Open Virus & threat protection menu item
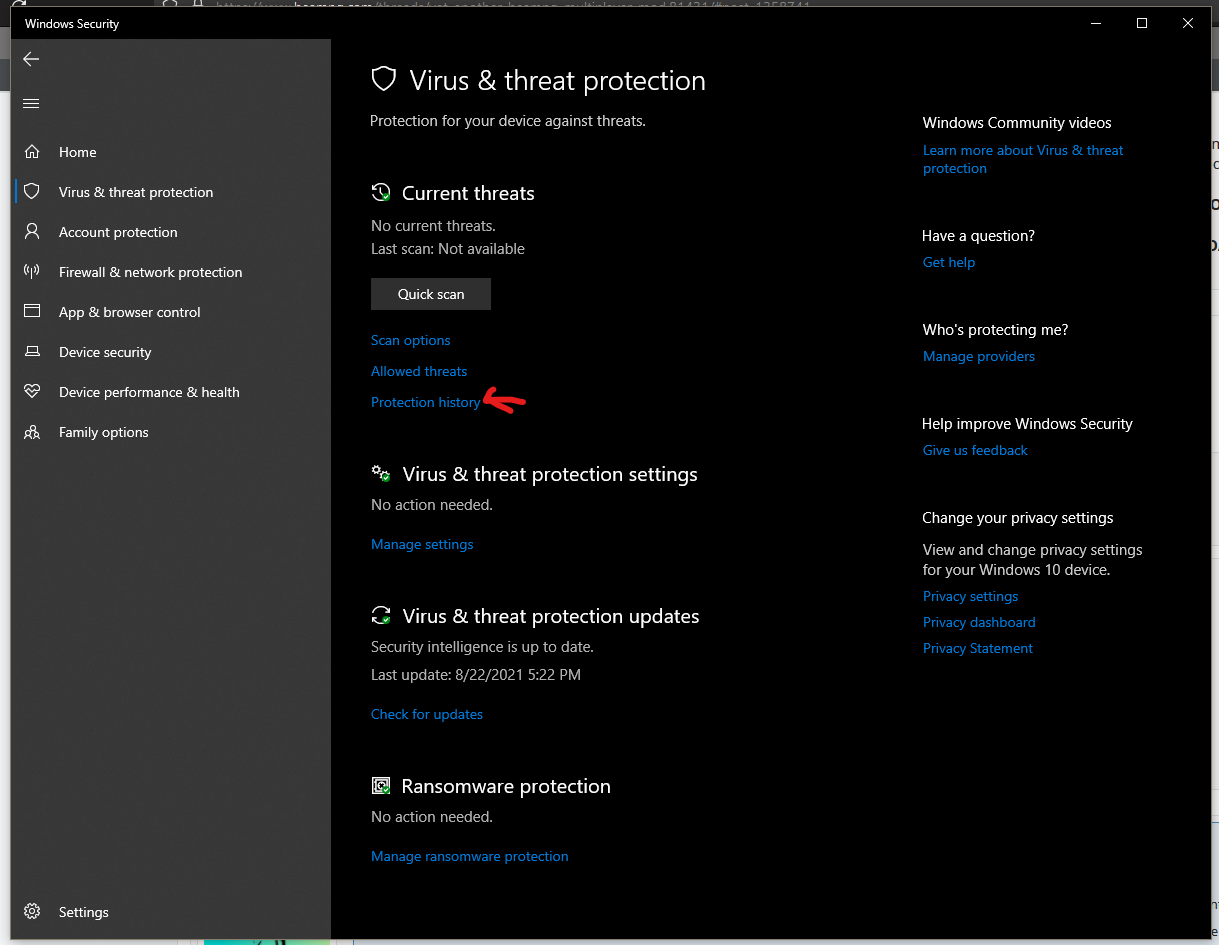1219x945 pixels. pos(135,192)
